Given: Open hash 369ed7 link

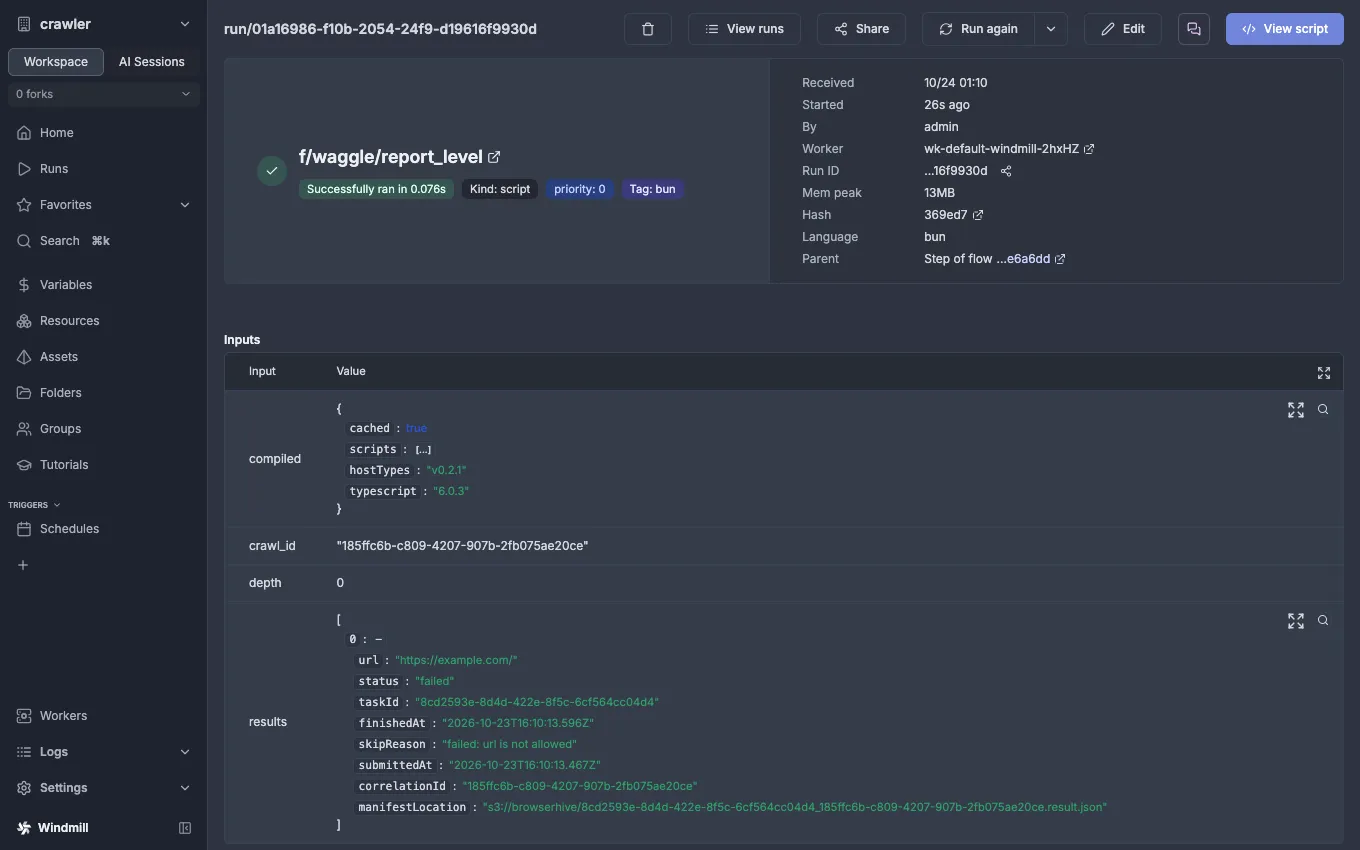Looking at the screenshot, I should coord(978,215).
